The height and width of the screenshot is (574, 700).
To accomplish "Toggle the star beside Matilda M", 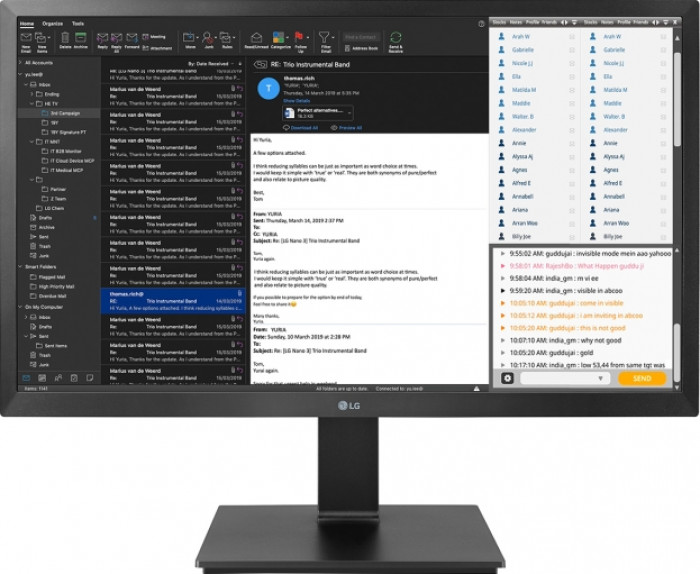I will click(x=572, y=89).
